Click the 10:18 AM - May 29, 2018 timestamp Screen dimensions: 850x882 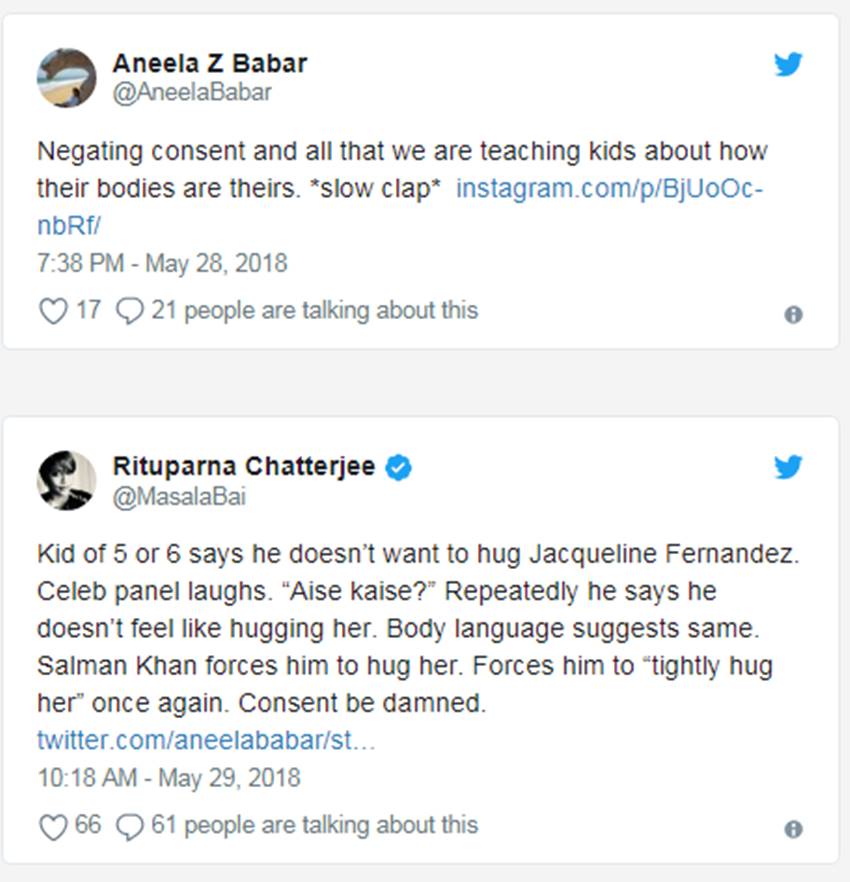(168, 777)
